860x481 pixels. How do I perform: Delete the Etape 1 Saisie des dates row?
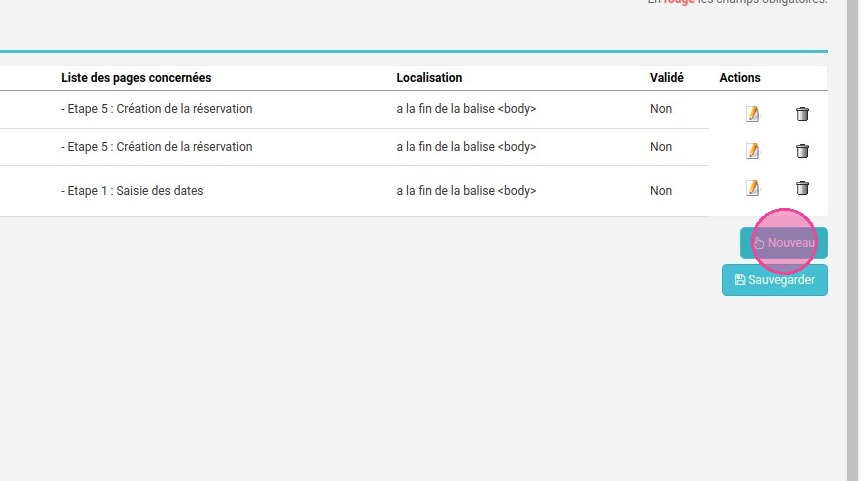[802, 188]
